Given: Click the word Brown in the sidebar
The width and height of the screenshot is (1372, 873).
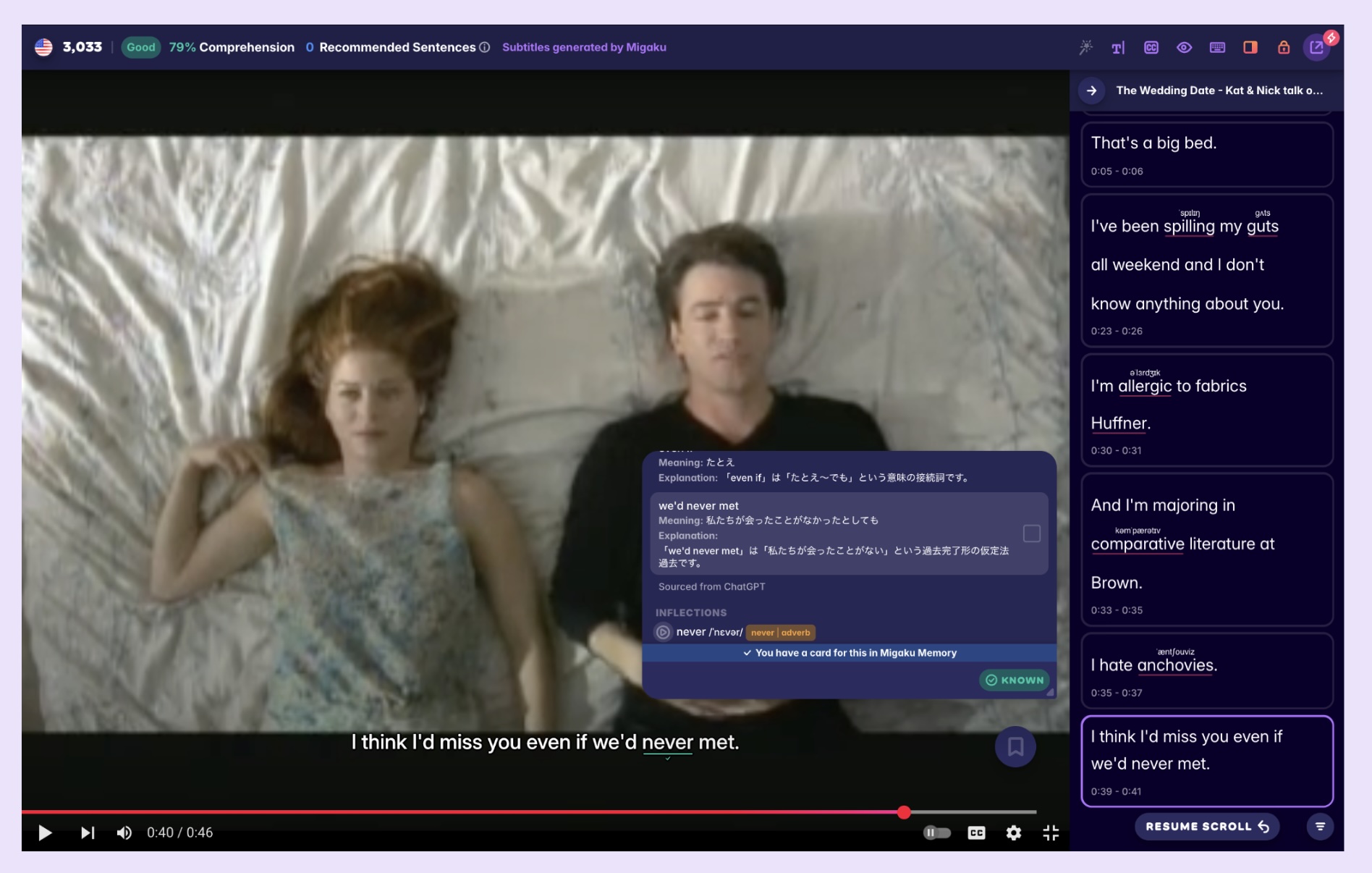Looking at the screenshot, I should point(1115,583).
